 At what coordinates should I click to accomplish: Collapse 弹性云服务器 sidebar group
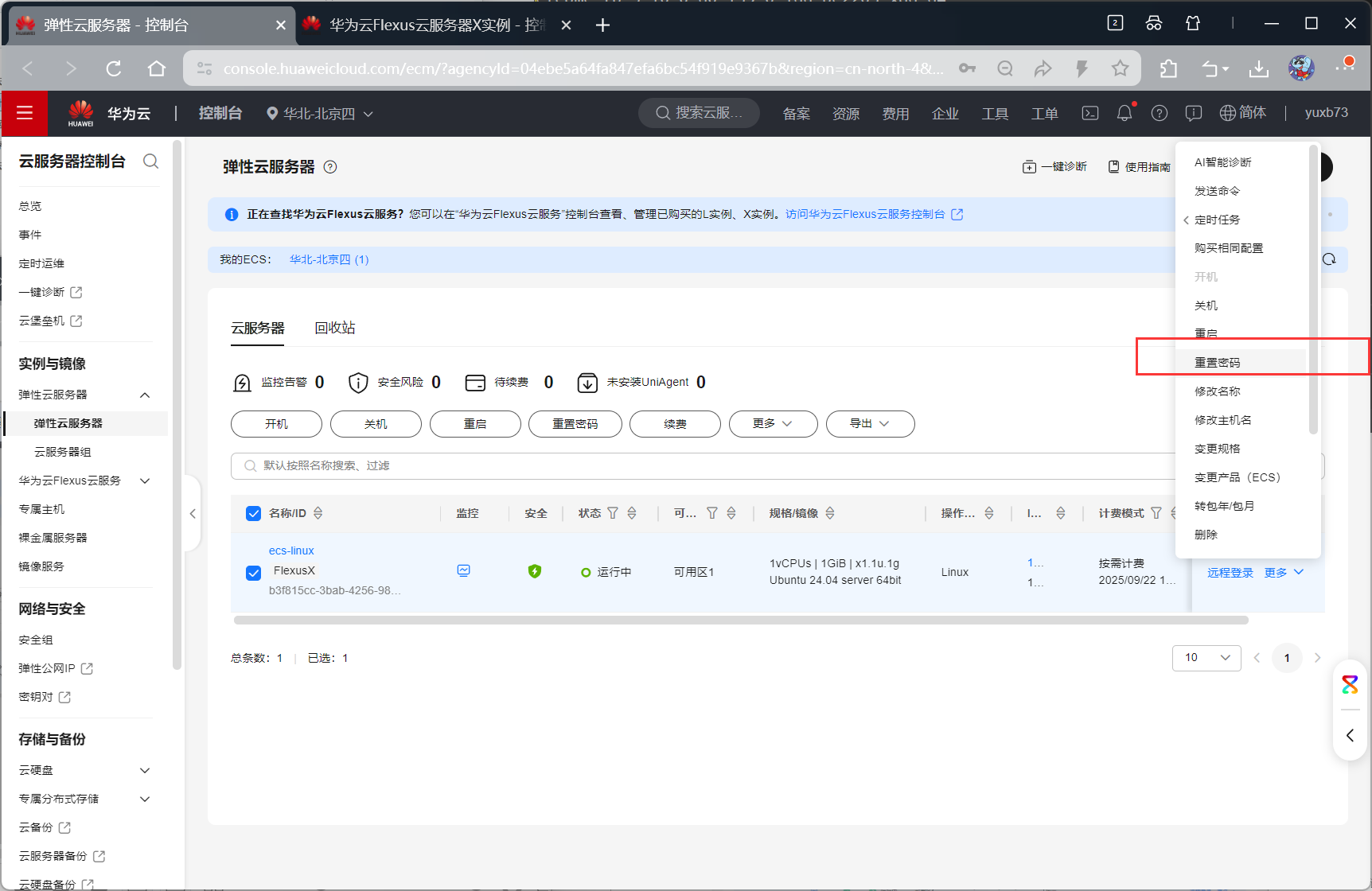pos(145,395)
